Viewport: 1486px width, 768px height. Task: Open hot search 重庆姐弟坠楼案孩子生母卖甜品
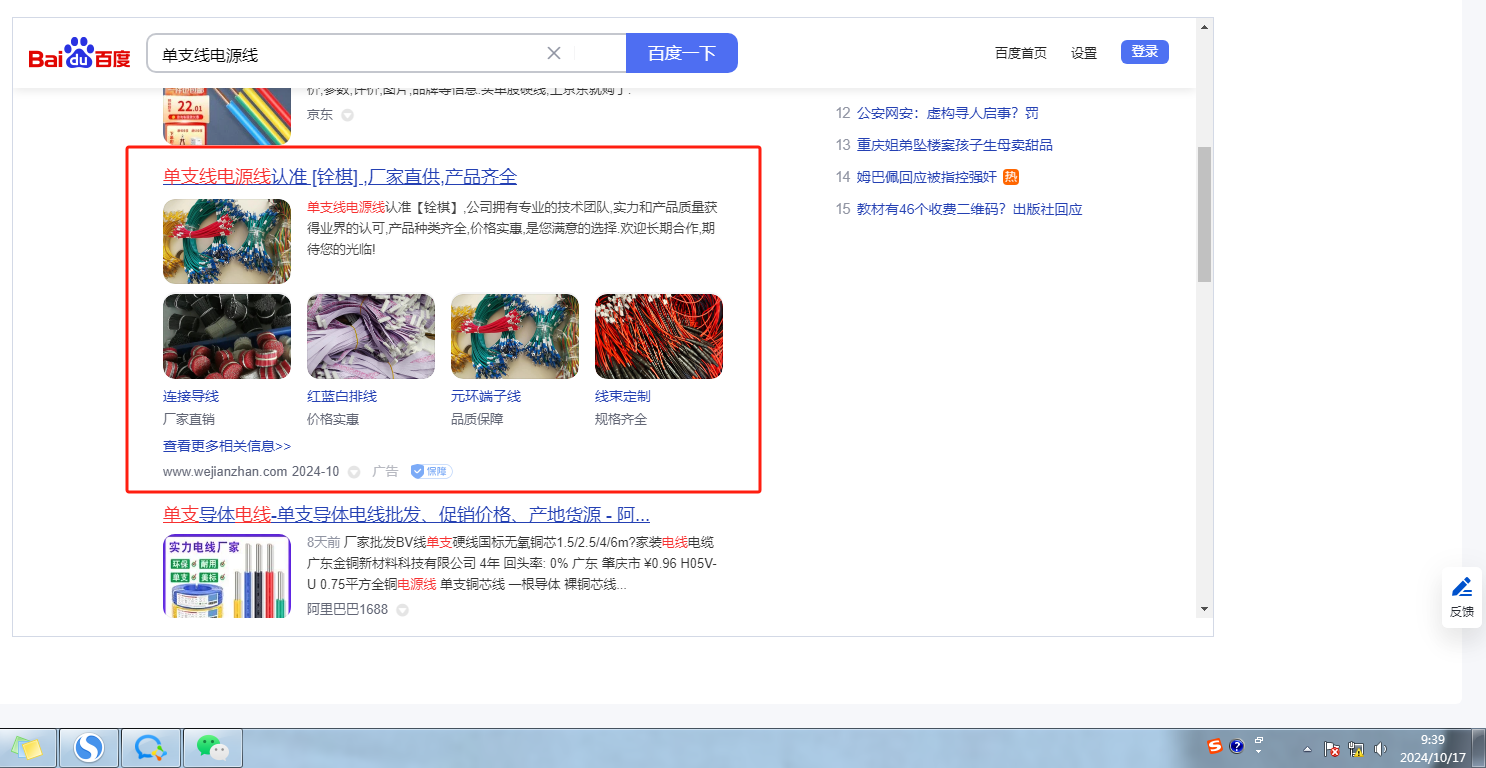pos(955,145)
